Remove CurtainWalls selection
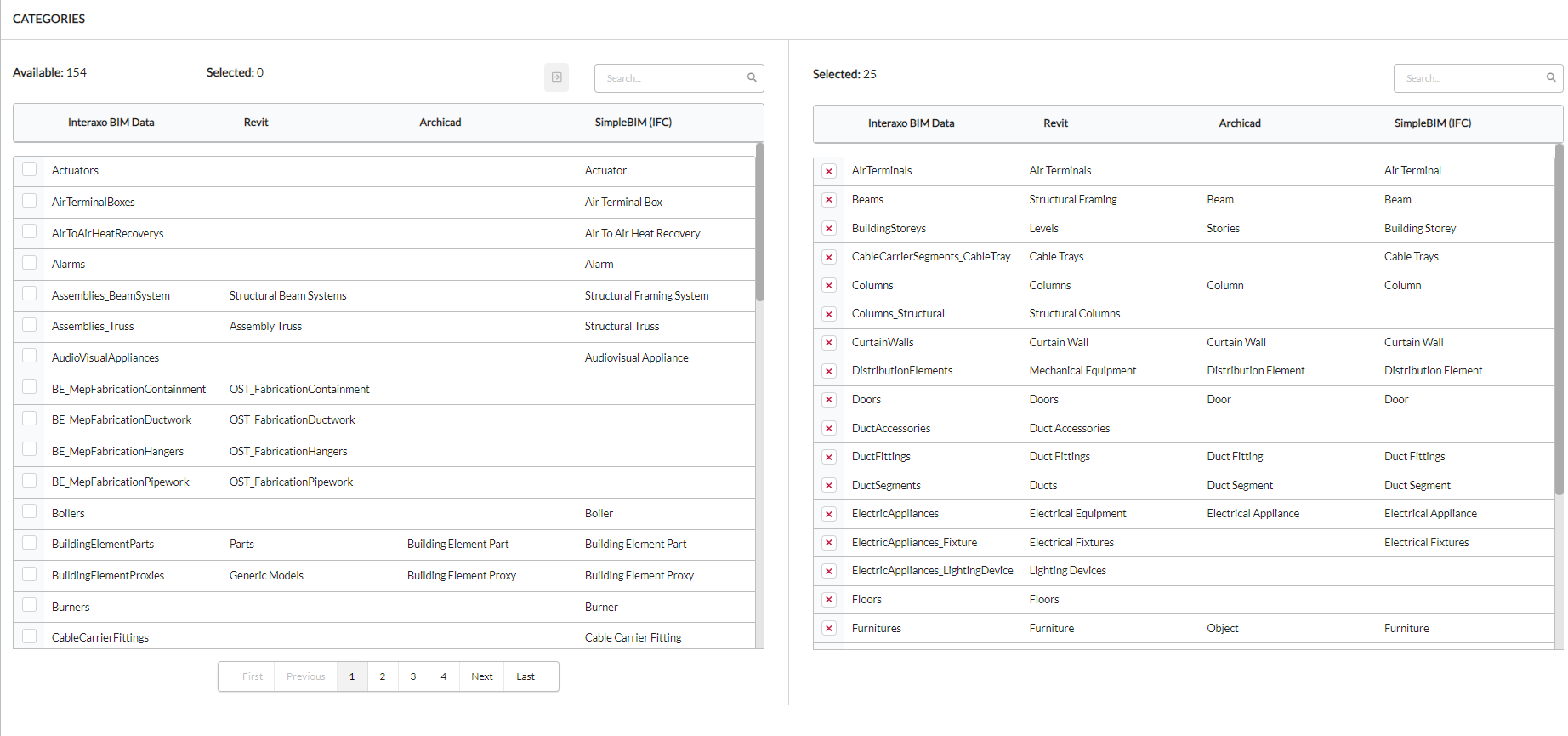 [829, 343]
